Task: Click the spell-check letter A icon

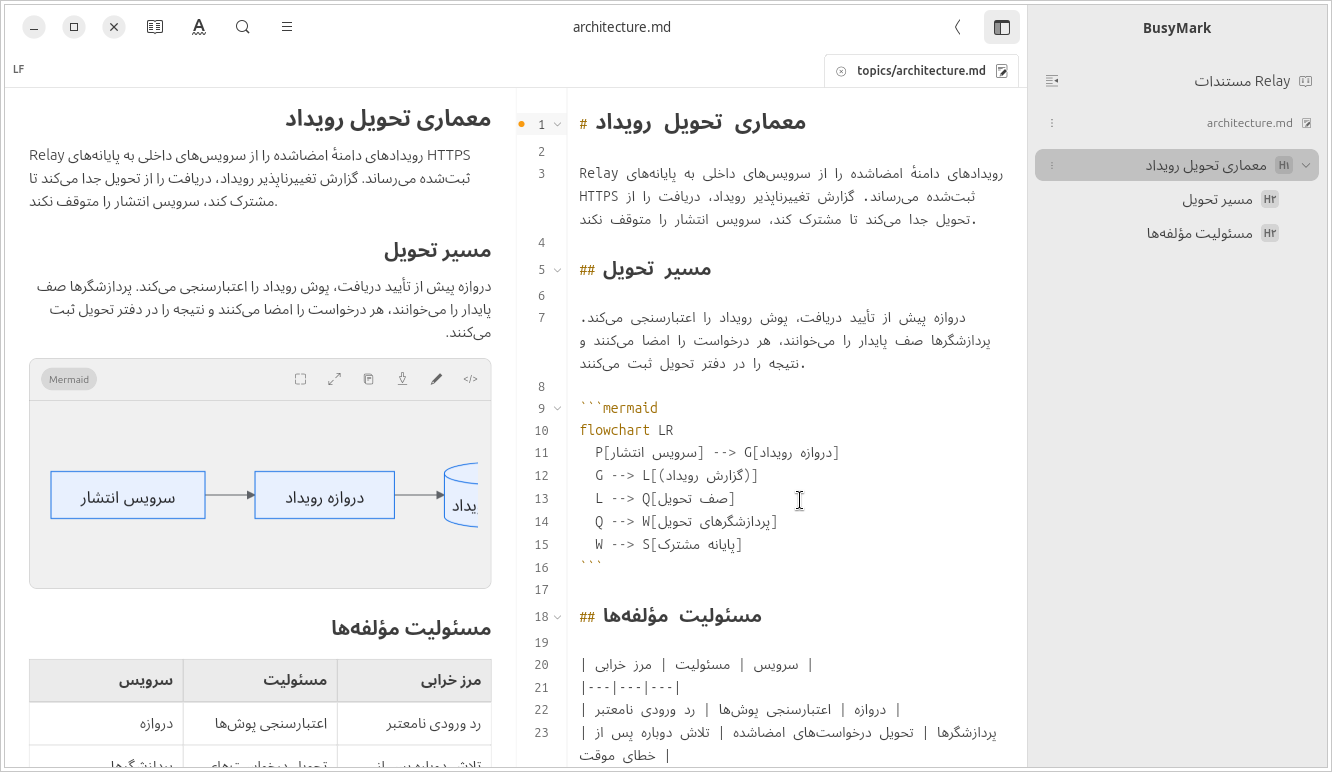Action: [199, 27]
